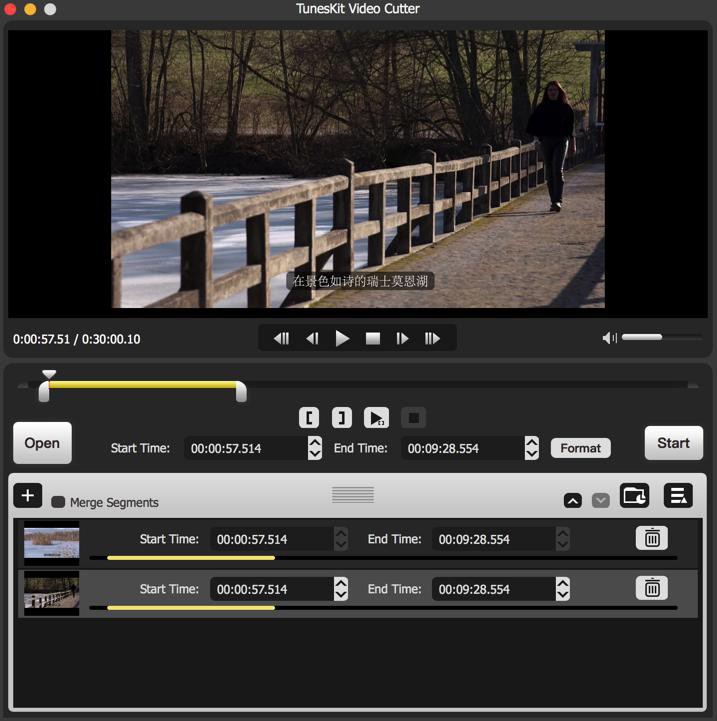Click the disabled stop segment preview icon
Screen dimensions: 717x721
pos(413,418)
